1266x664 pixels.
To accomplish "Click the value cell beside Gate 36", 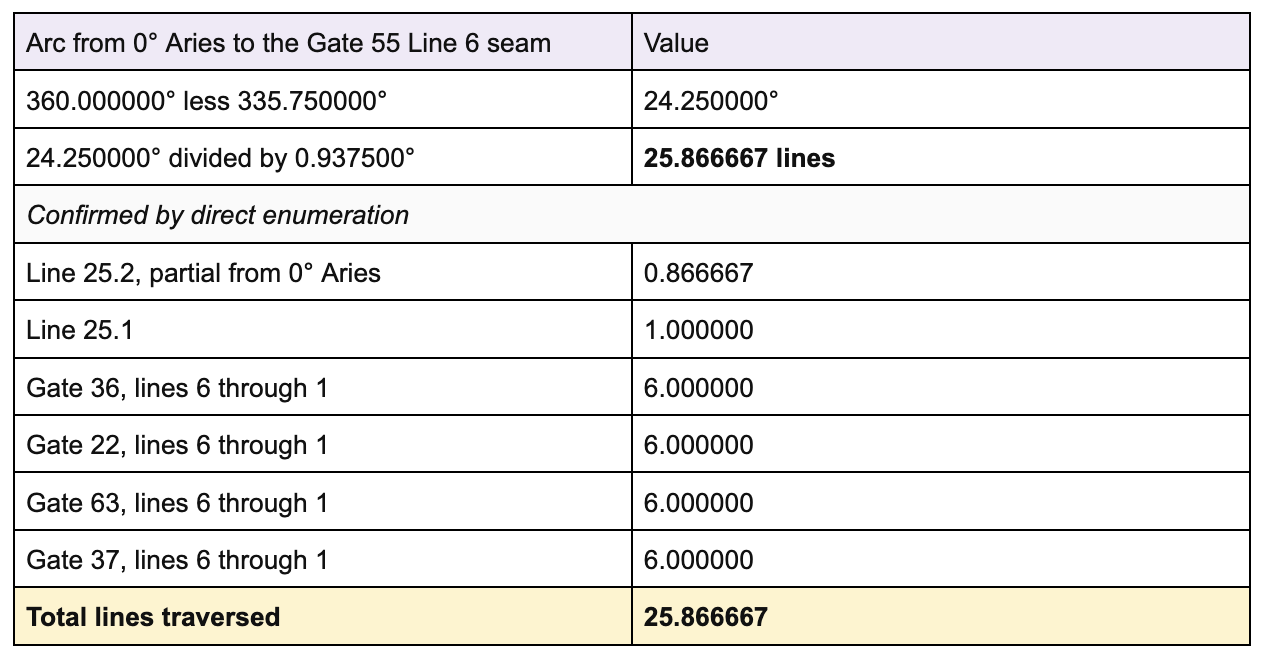I will 941,387.
